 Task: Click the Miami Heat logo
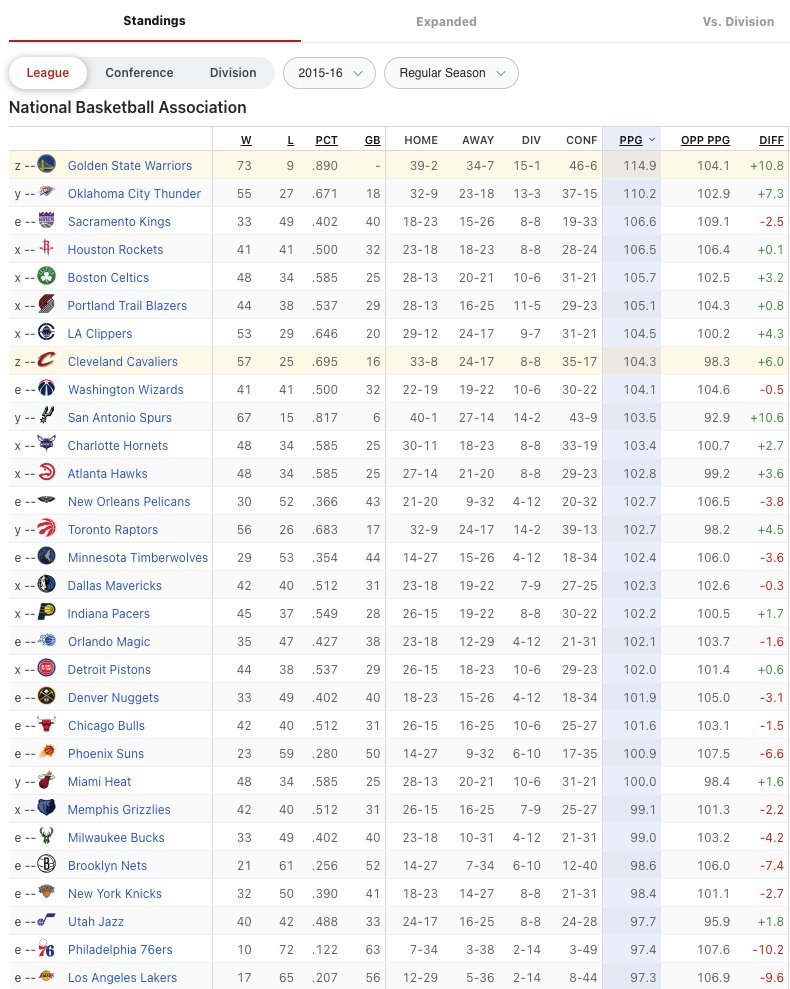[x=46, y=781]
